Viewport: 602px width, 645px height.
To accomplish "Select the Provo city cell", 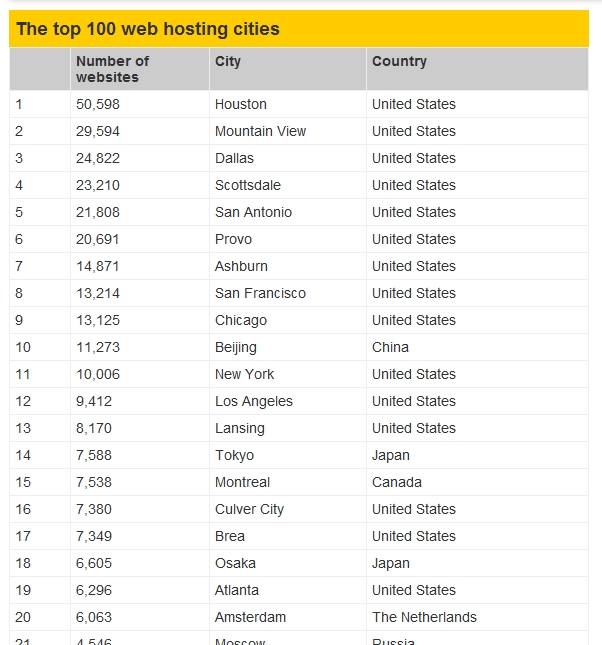I will tap(234, 239).
